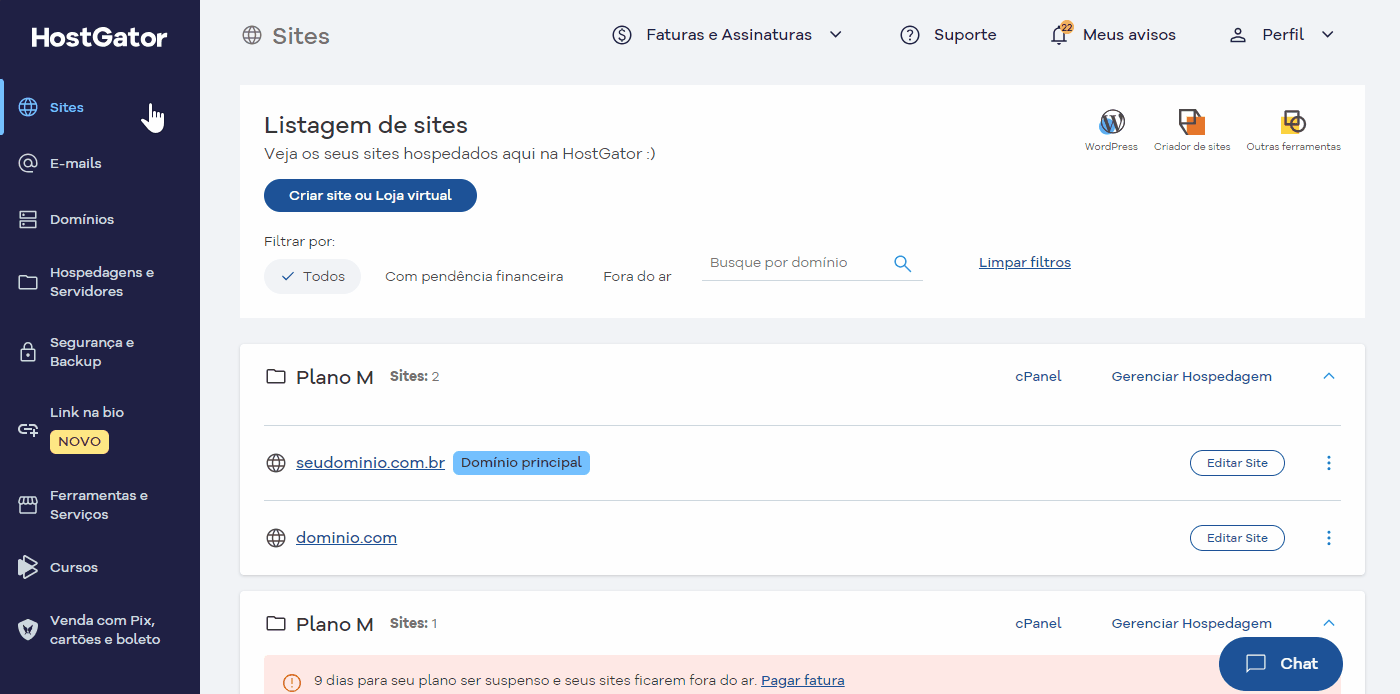Click folder icon of second Plano M
Image resolution: width=1400 pixels, height=694 pixels.
(x=275, y=624)
